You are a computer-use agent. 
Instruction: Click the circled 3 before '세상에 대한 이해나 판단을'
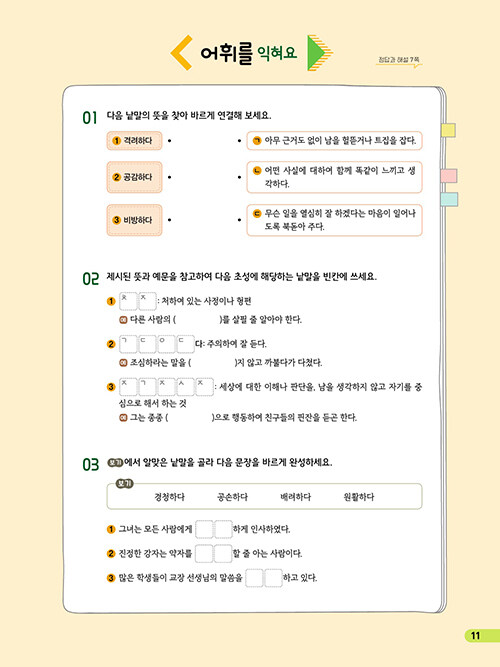pos(111,387)
